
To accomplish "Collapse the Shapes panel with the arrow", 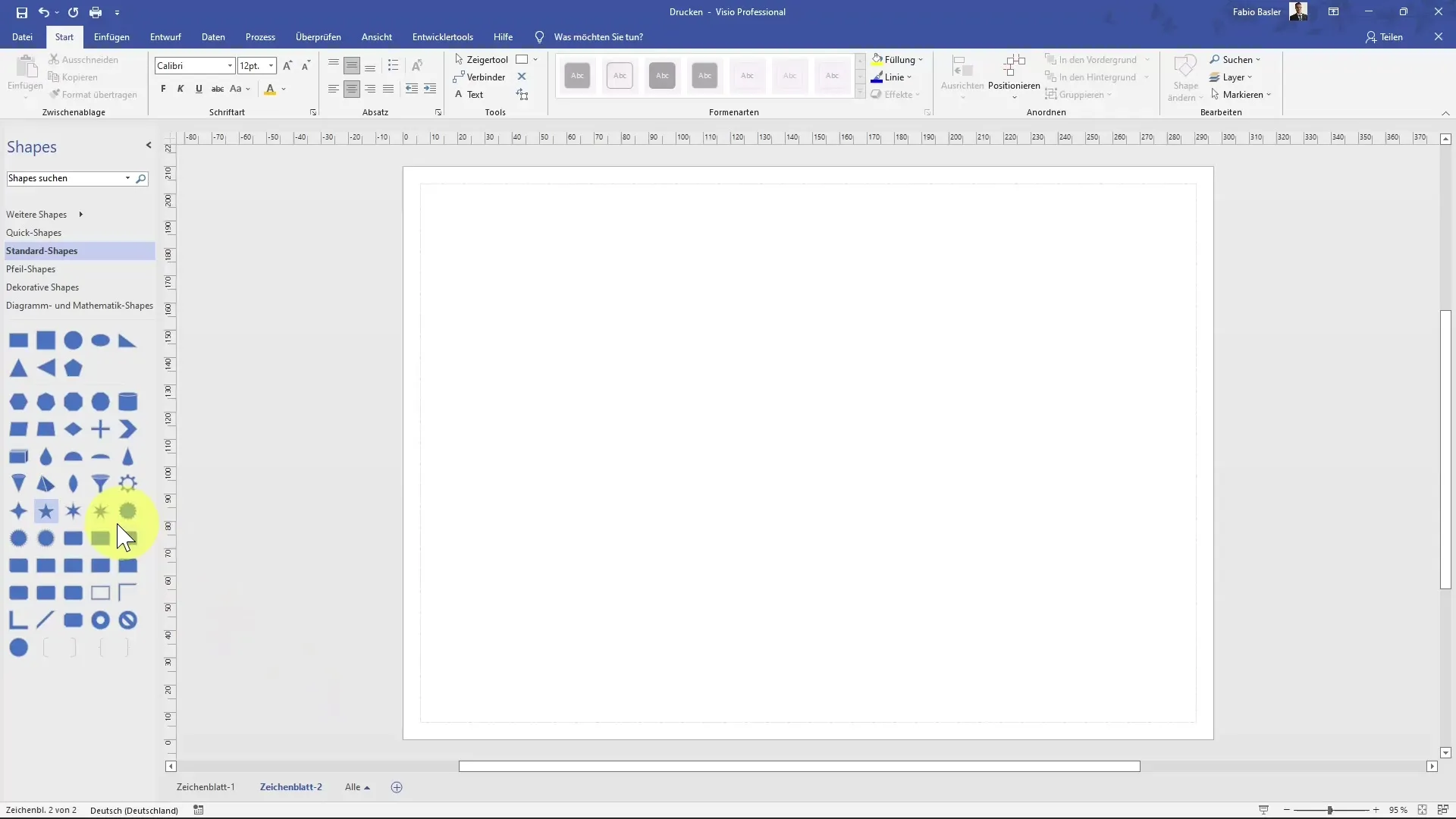I will click(149, 146).
